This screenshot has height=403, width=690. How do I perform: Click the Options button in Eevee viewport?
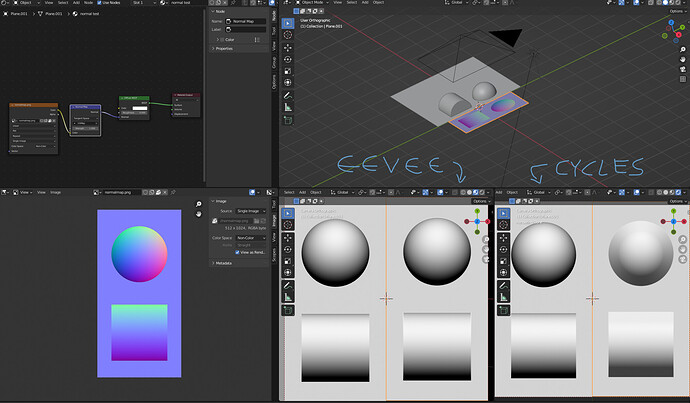point(480,201)
